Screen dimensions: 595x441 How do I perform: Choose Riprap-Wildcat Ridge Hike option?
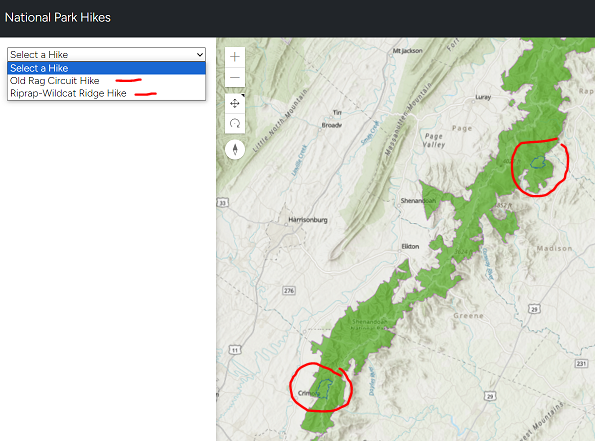106,93
